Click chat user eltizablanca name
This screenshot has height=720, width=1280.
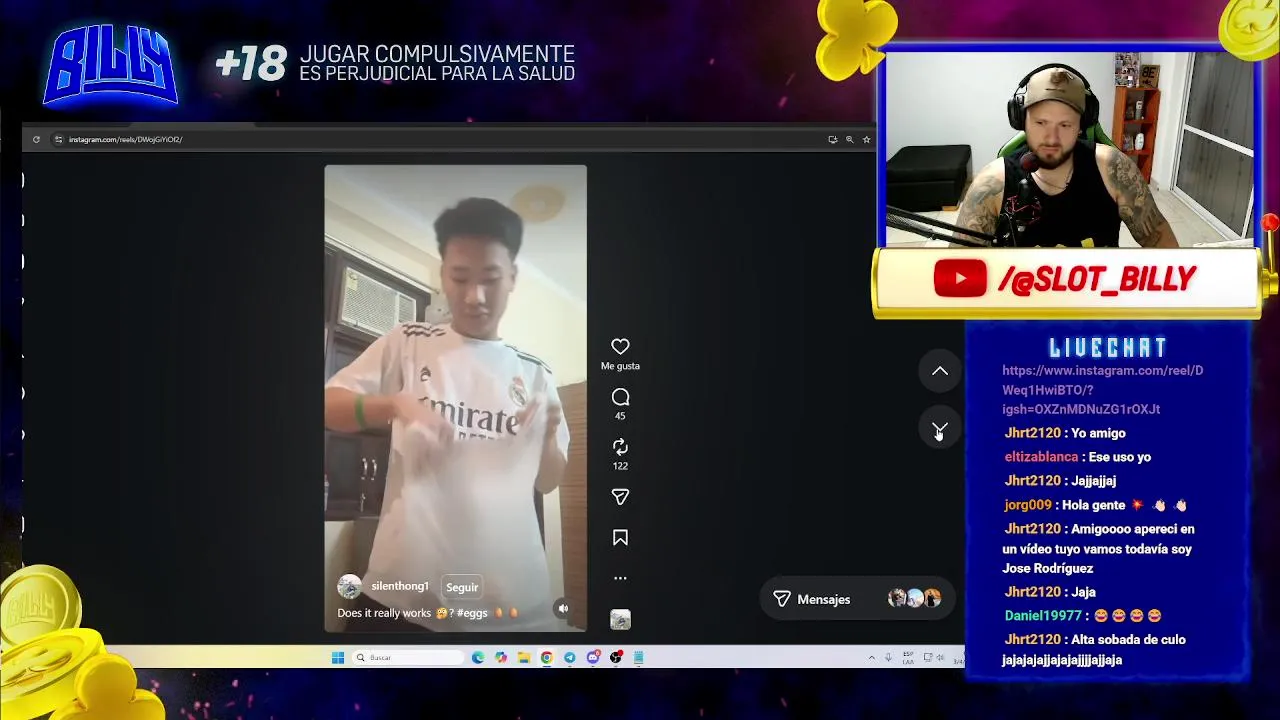click(x=1041, y=457)
